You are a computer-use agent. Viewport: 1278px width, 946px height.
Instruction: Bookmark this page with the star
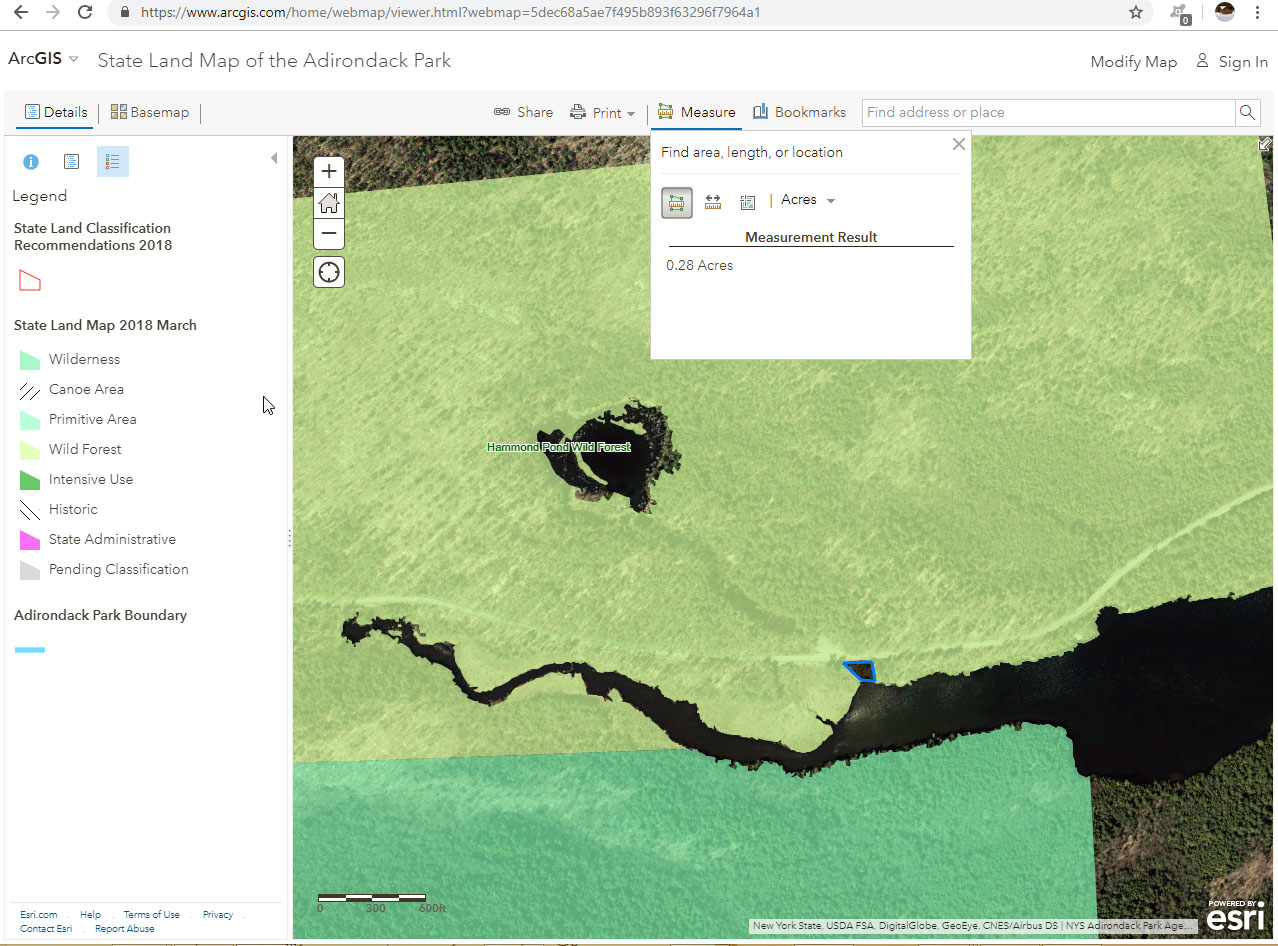point(1136,13)
